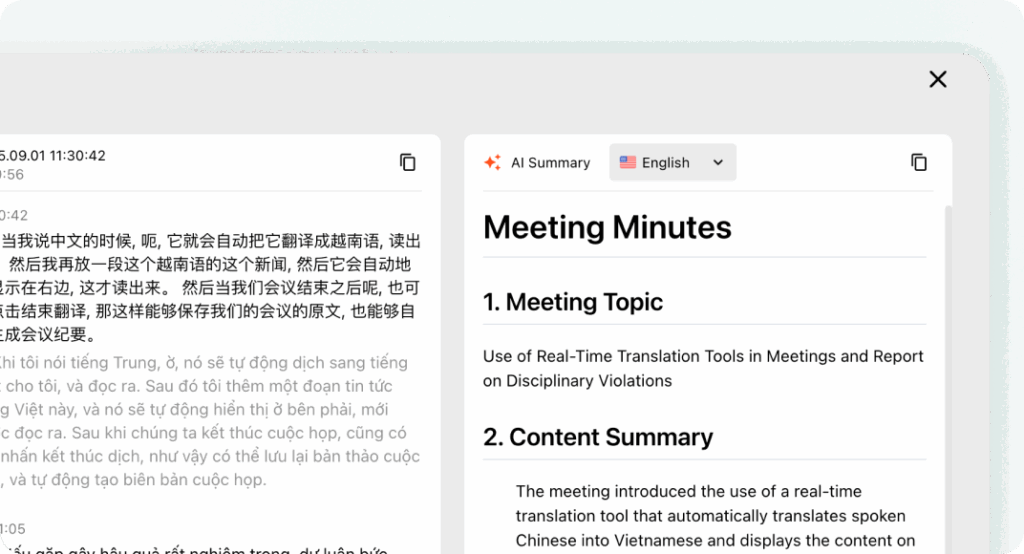Click the Chinese transcript line ending 读出

coord(210,241)
